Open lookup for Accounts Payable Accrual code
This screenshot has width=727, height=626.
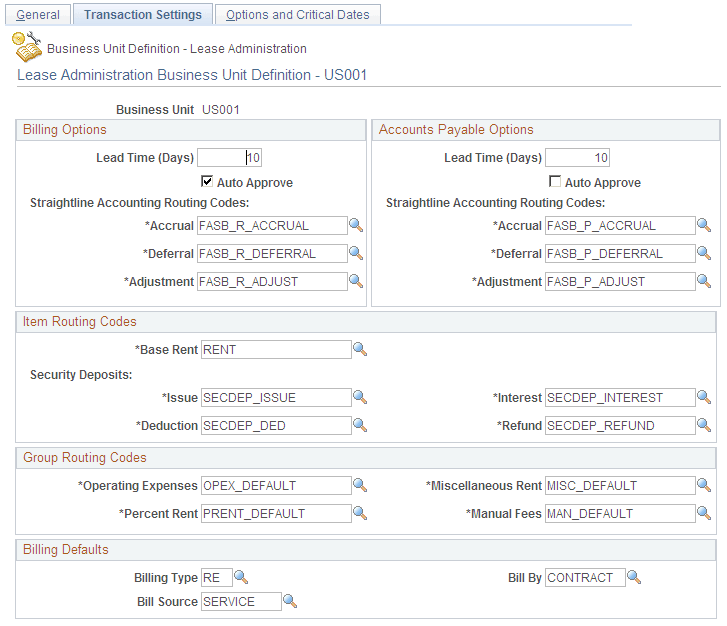[704, 225]
